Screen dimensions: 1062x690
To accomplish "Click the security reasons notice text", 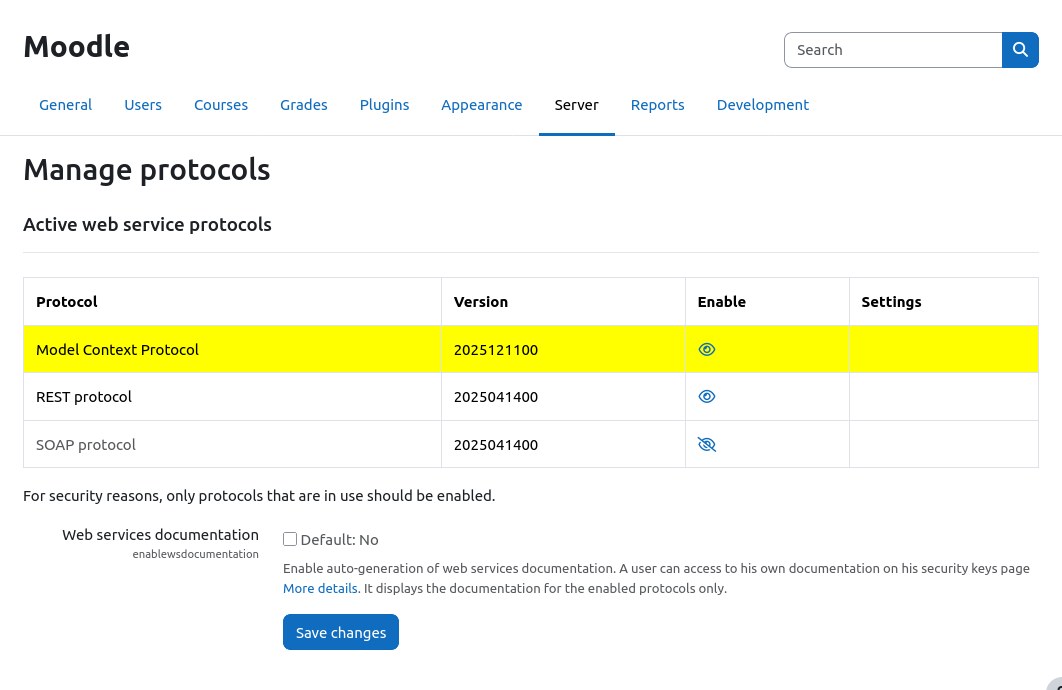I will point(259,496).
